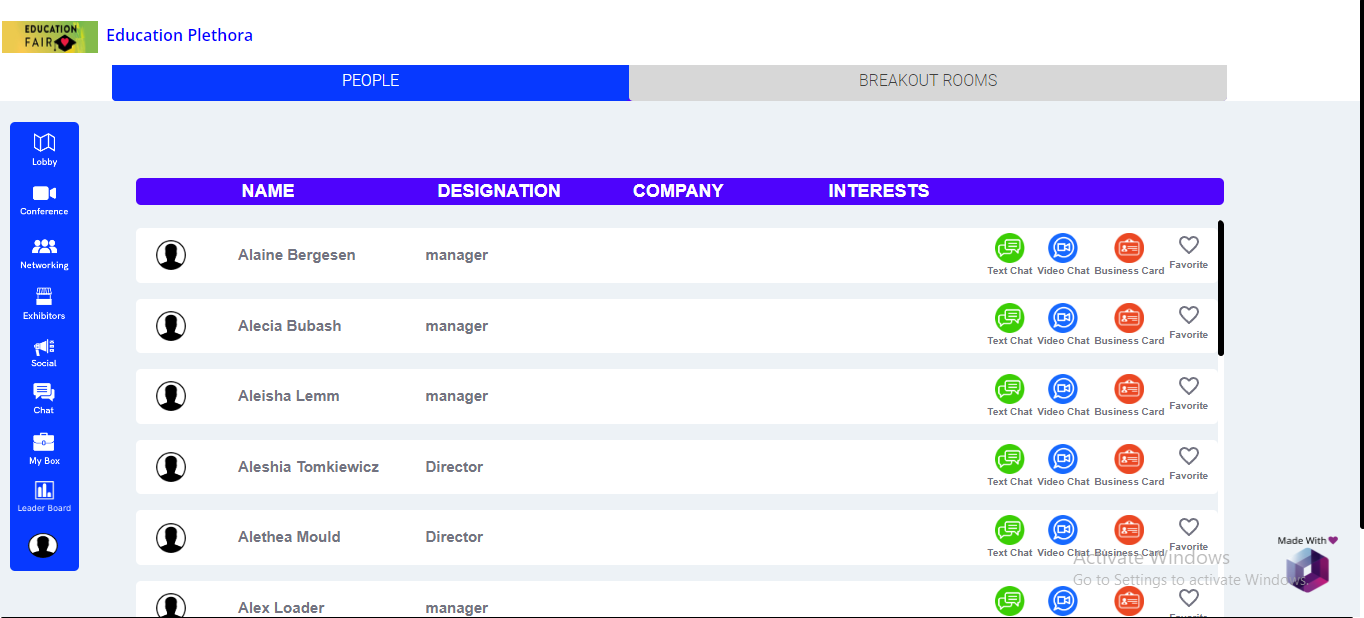The image size is (1364, 618).
Task: Open the Chat sidebar icon
Action: pyautogui.click(x=44, y=393)
